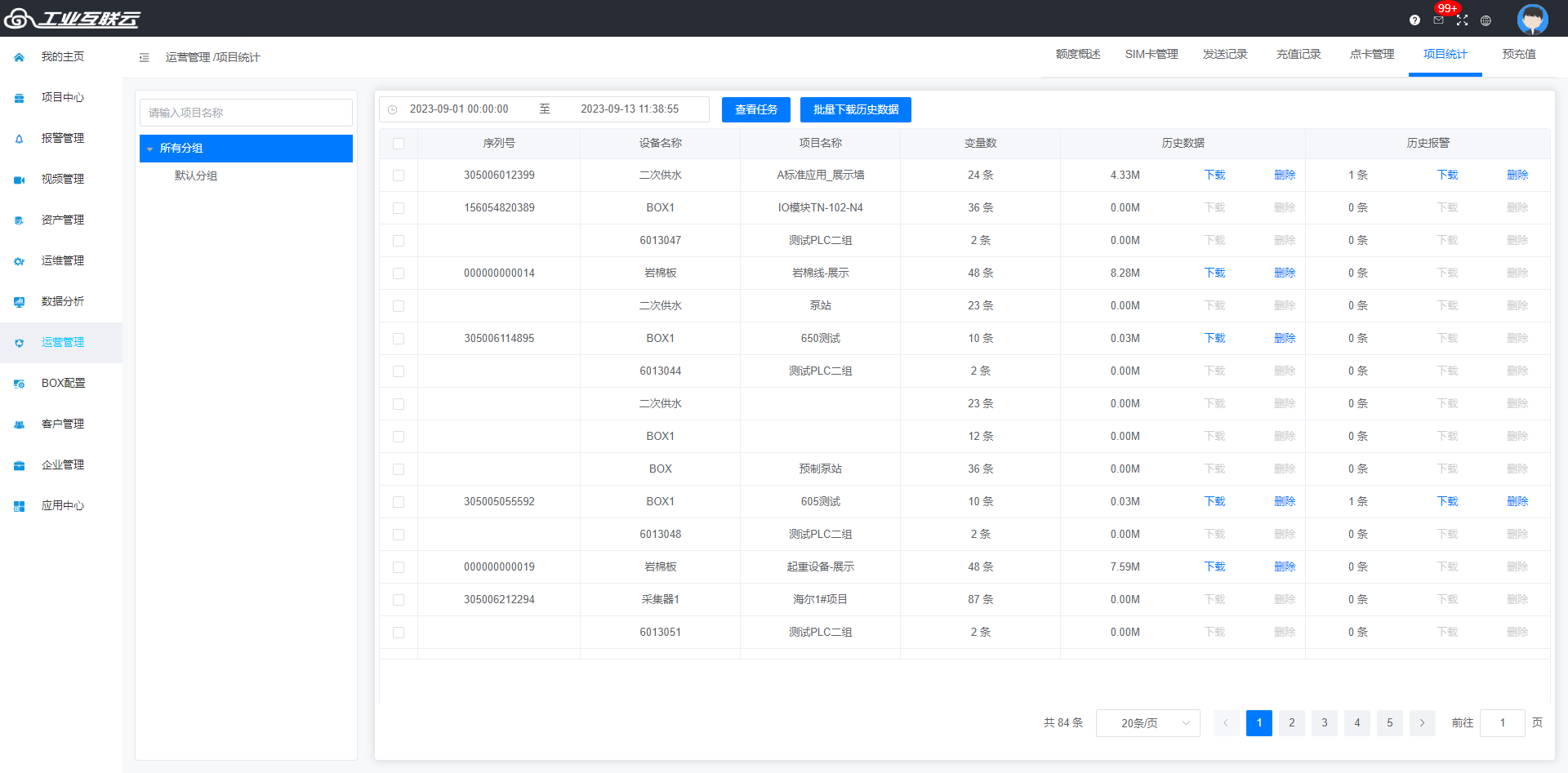
Task: Click the globe language icon
Action: tap(1486, 20)
